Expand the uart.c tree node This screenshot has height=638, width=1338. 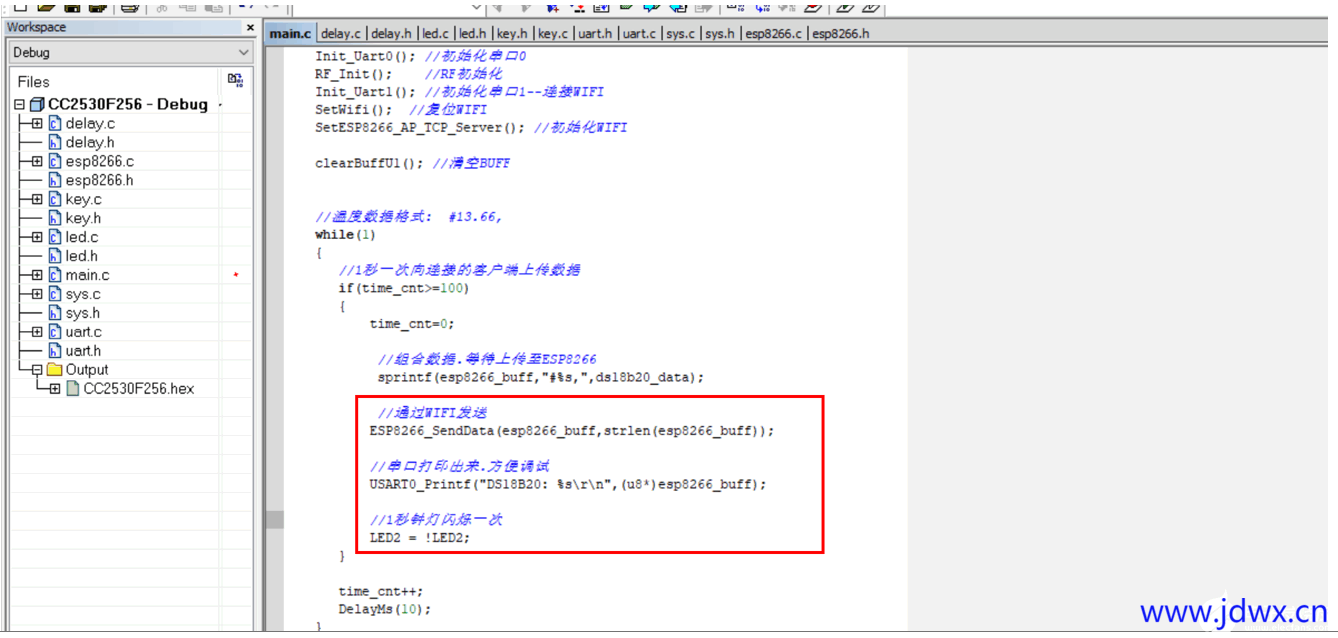coord(37,332)
